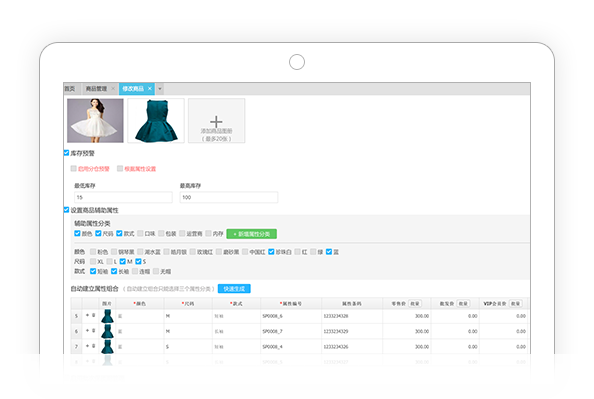The width and height of the screenshot is (594, 399).
Task: Close the 商品管理 tab
Action: (x=113, y=89)
